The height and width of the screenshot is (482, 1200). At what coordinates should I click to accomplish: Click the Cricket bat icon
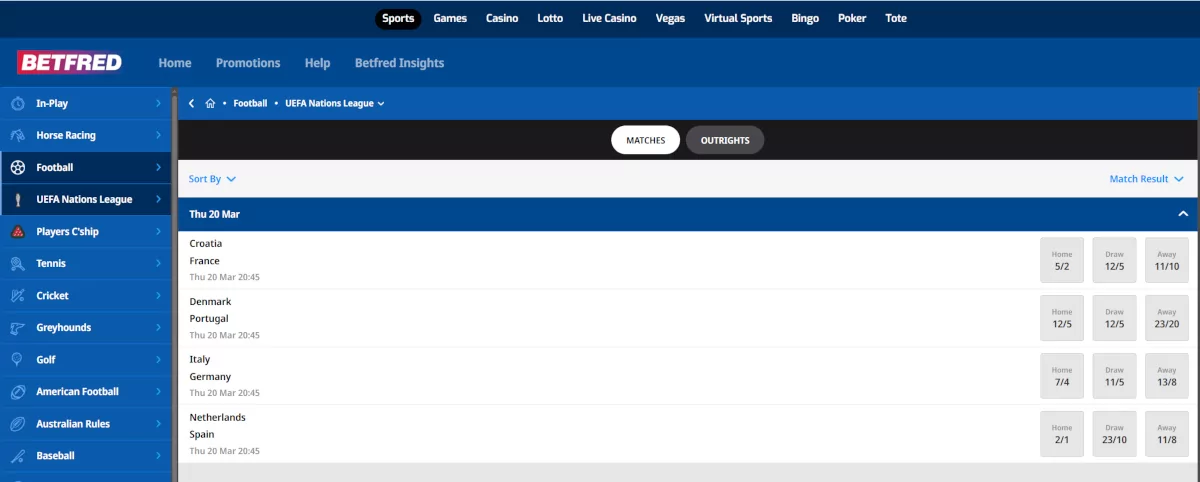[x=18, y=295]
